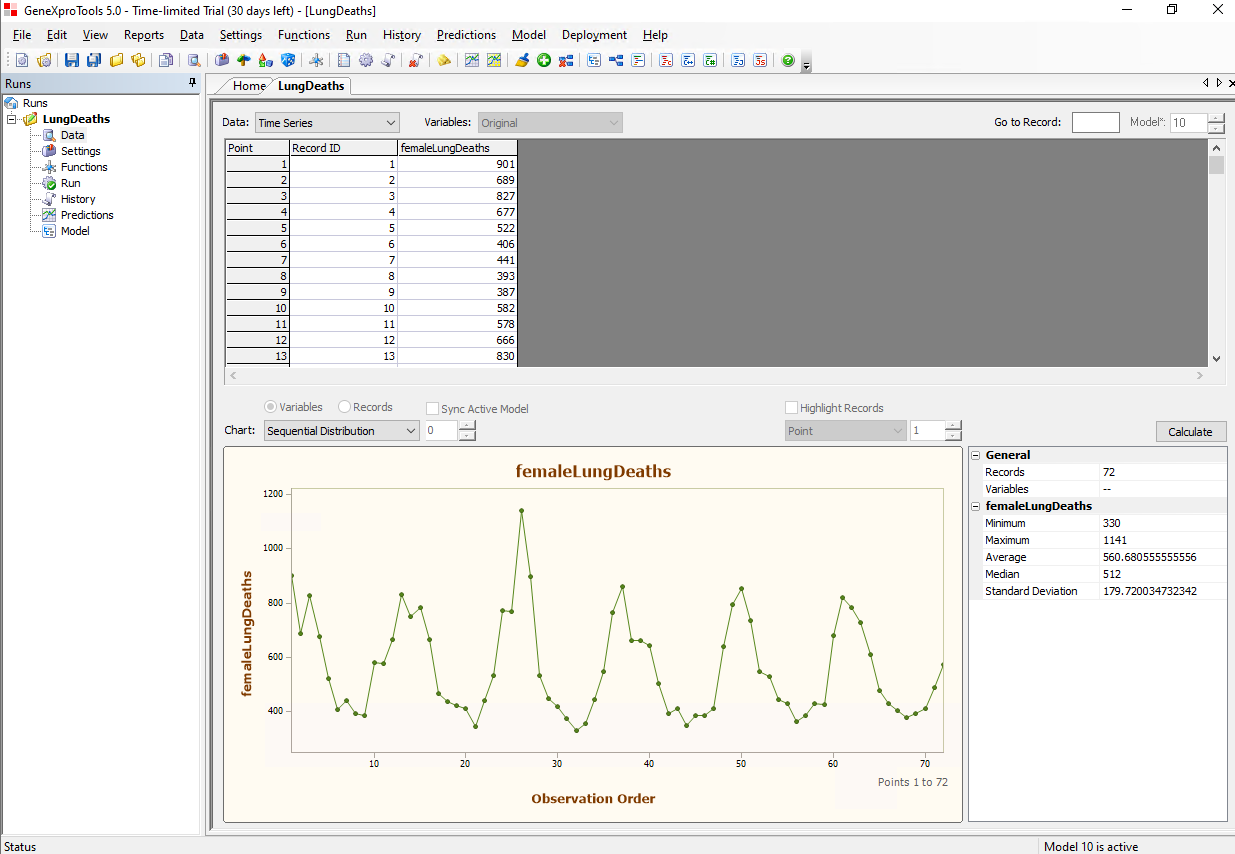Open Predictions in the Runs tree
The width and height of the screenshot is (1235, 854).
(86, 215)
